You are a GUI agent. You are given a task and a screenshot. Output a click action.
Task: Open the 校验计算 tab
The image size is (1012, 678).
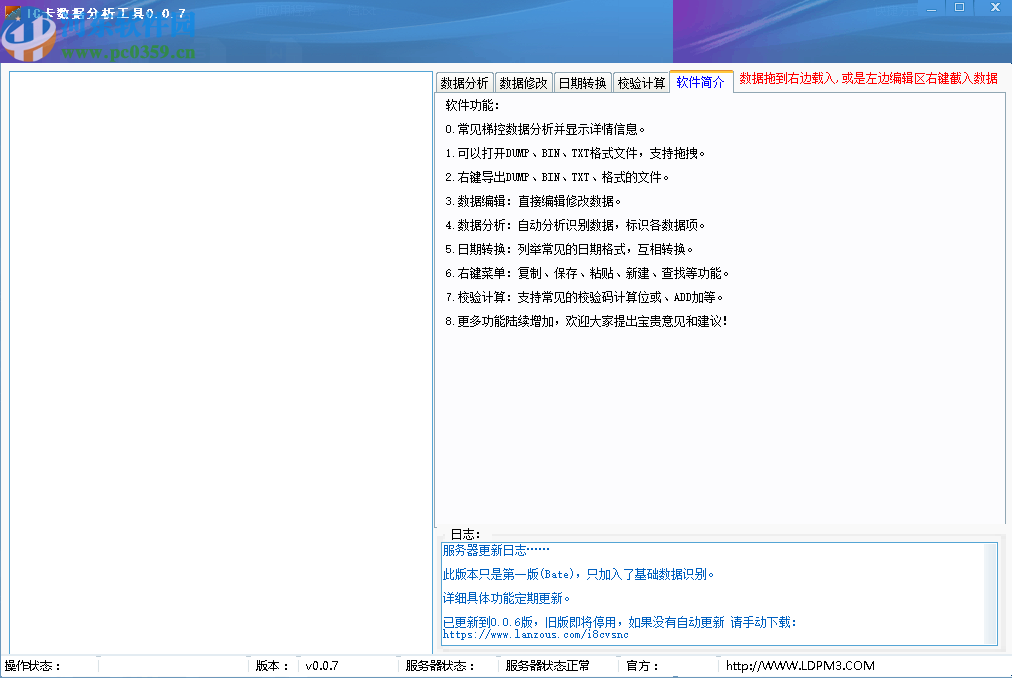point(640,82)
